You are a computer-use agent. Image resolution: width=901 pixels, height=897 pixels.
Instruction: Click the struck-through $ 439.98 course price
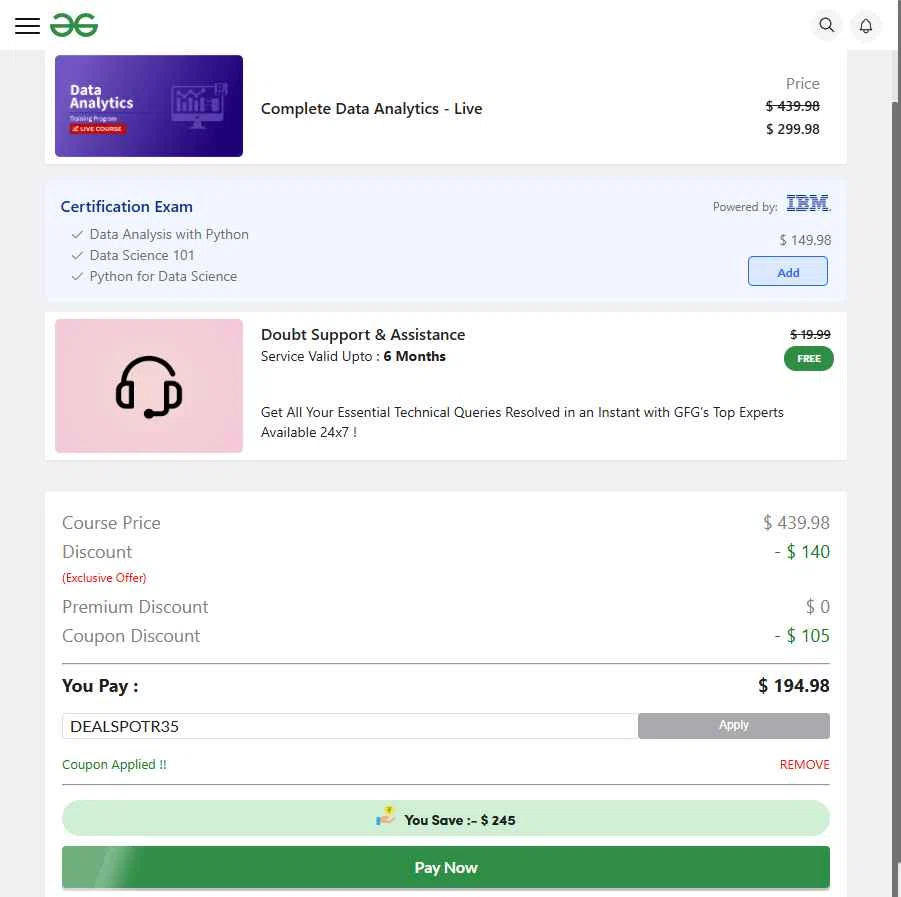(792, 106)
